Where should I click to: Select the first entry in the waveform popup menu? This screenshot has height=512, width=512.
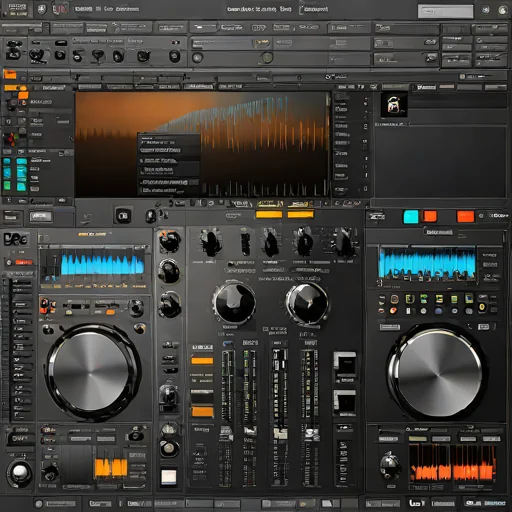coord(157,142)
